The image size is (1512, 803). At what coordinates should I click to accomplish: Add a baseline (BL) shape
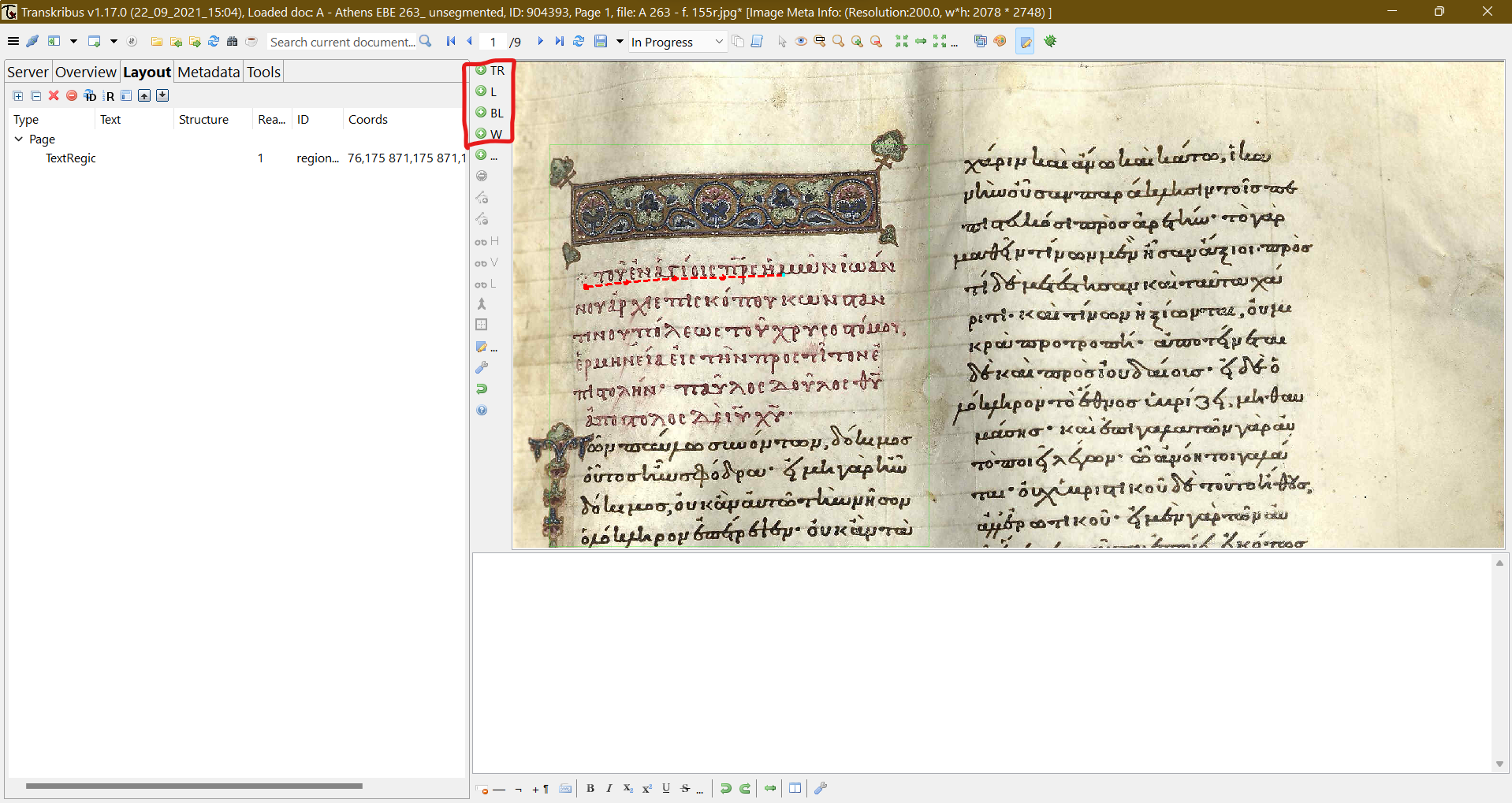pyautogui.click(x=490, y=113)
